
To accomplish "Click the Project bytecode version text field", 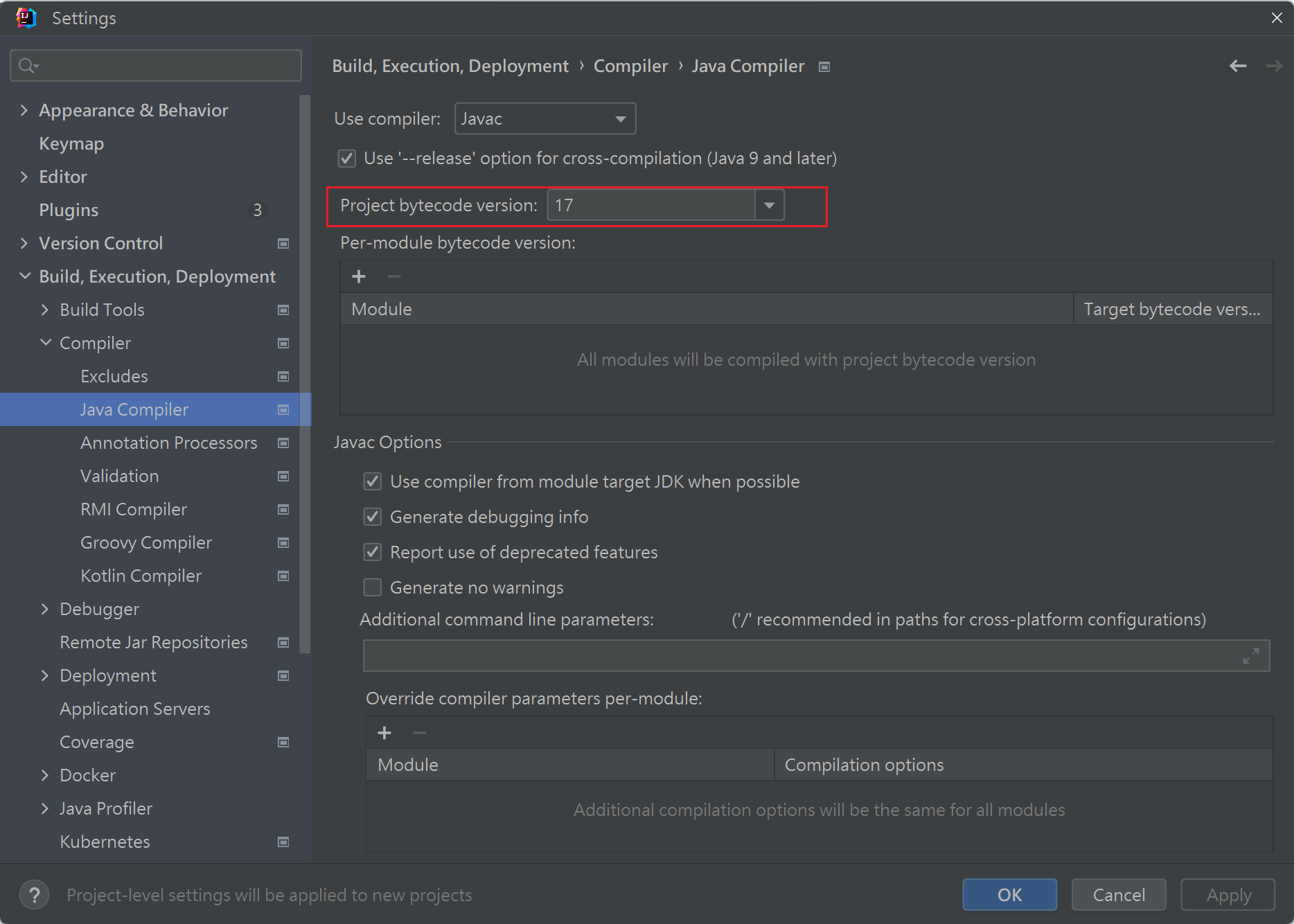I will pyautogui.click(x=651, y=205).
